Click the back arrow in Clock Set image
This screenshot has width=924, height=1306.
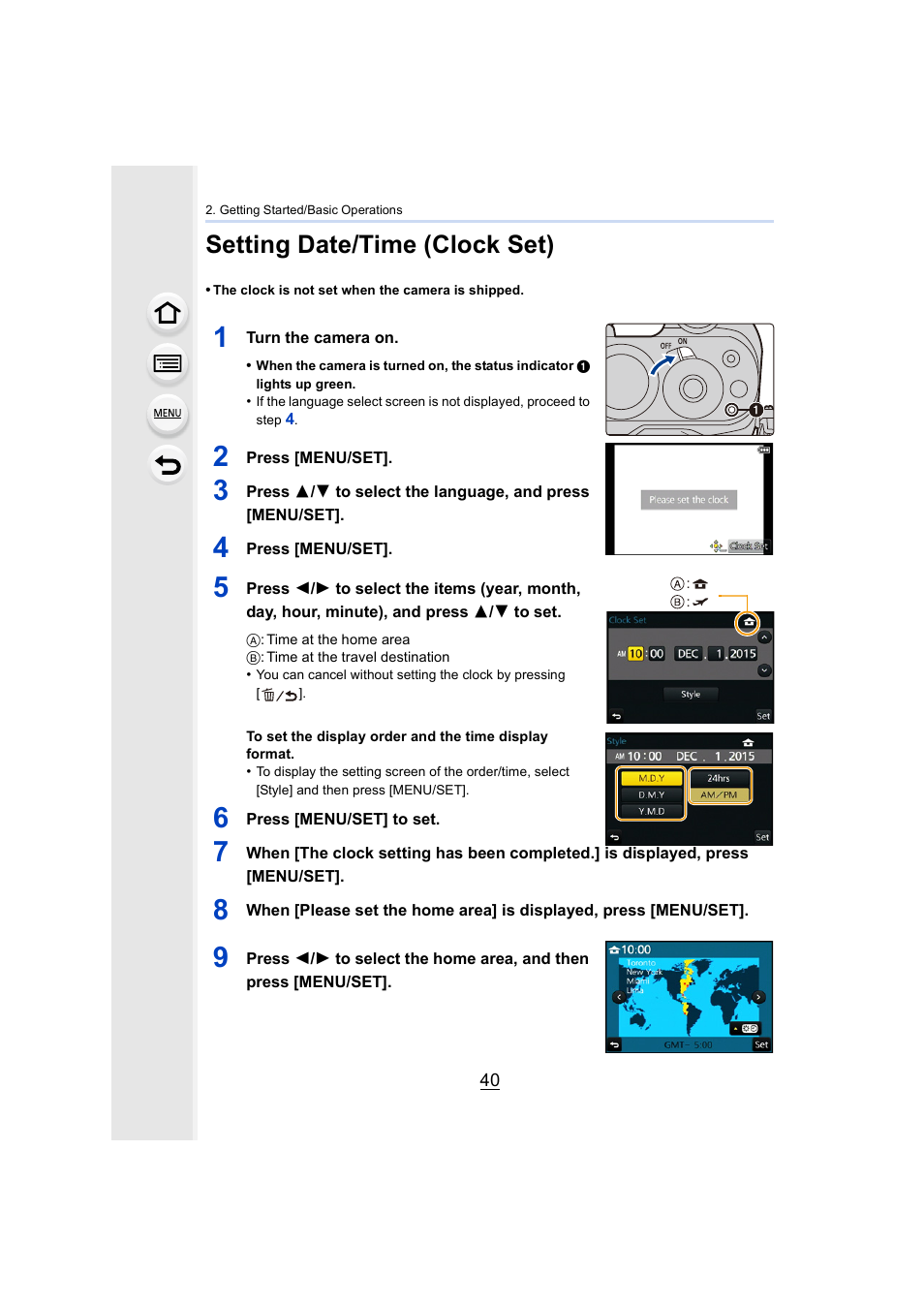616,717
